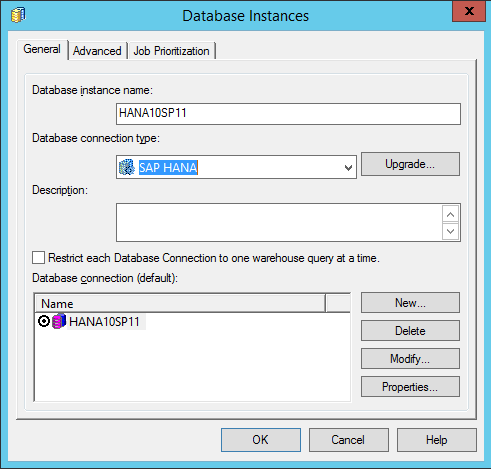Click the highlighted SAP HANA text
This screenshot has height=470, width=491.
168,167
